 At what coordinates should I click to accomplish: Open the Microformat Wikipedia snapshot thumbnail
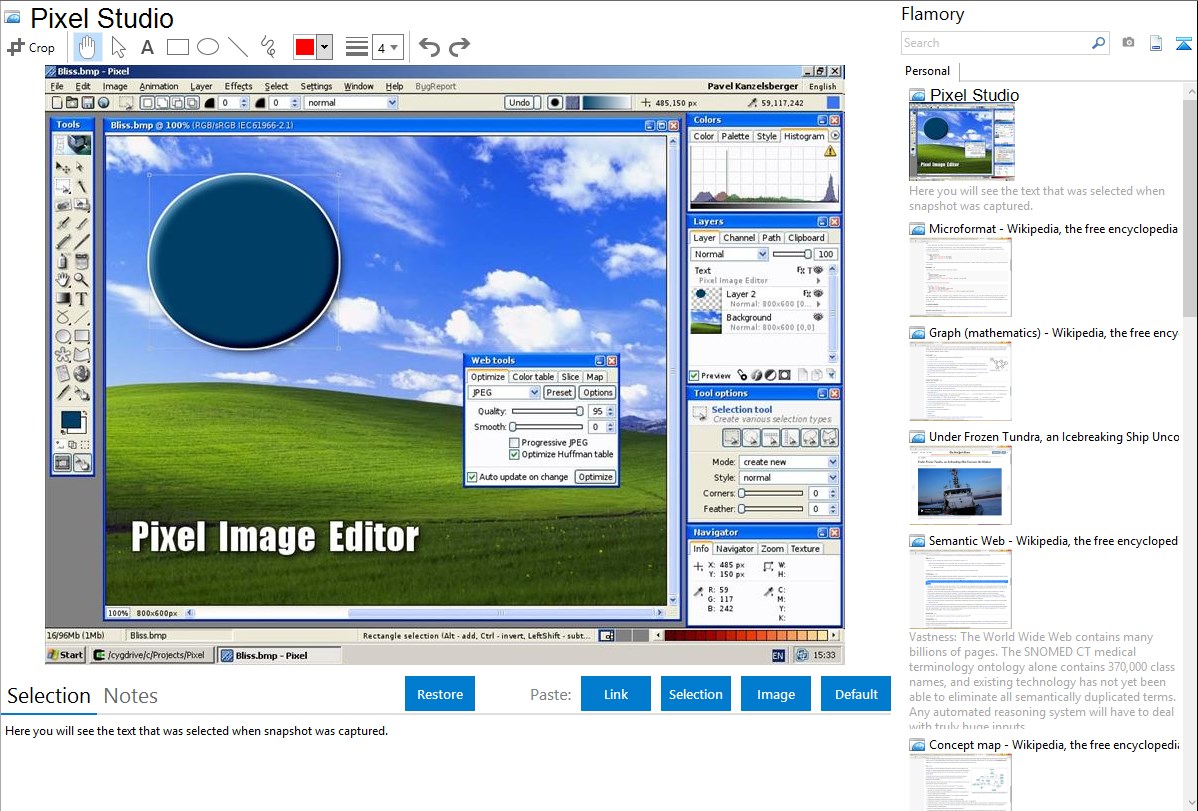[960, 277]
